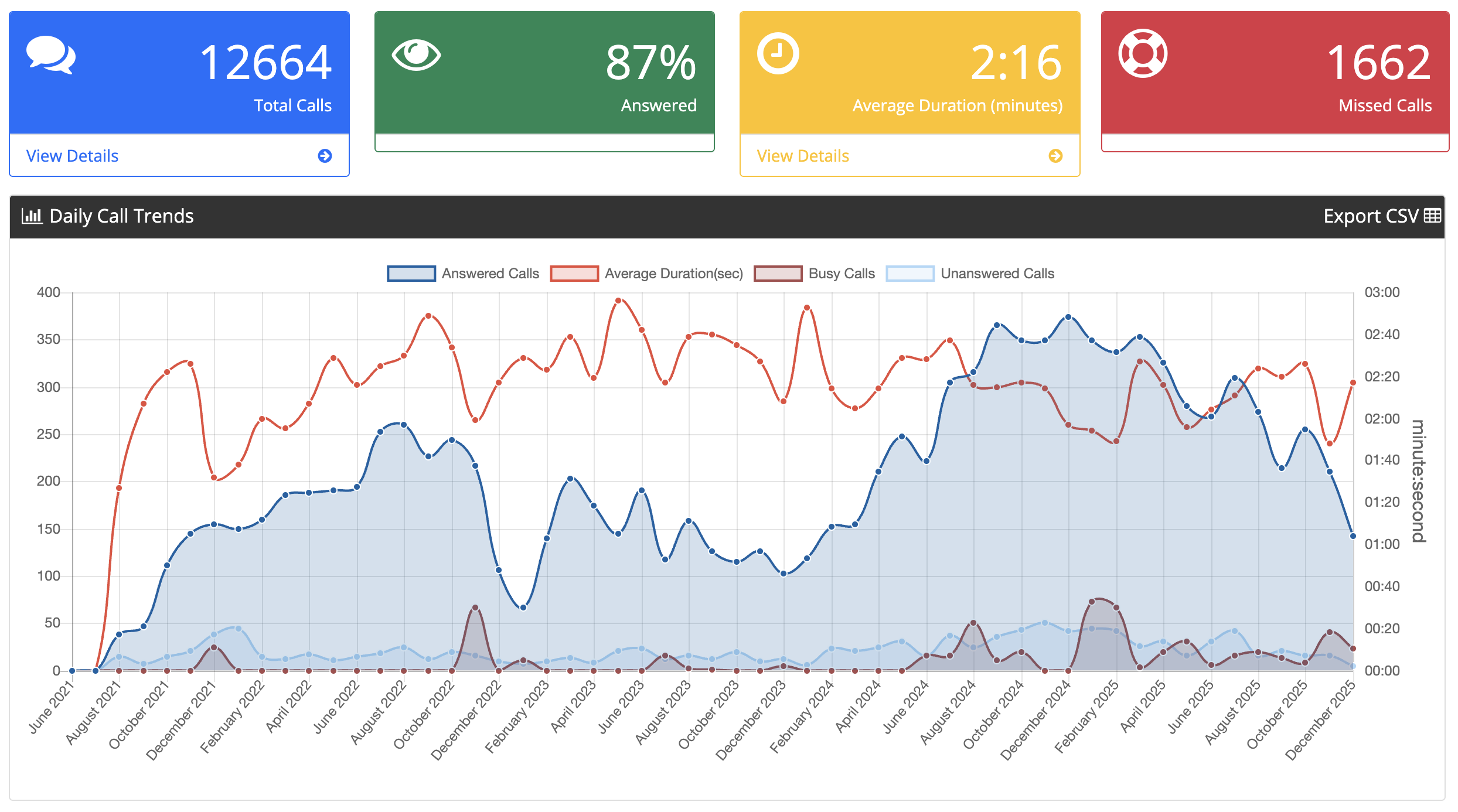Toggle Average Duration(sec) legend item
This screenshot has height=812, width=1458.
673,274
